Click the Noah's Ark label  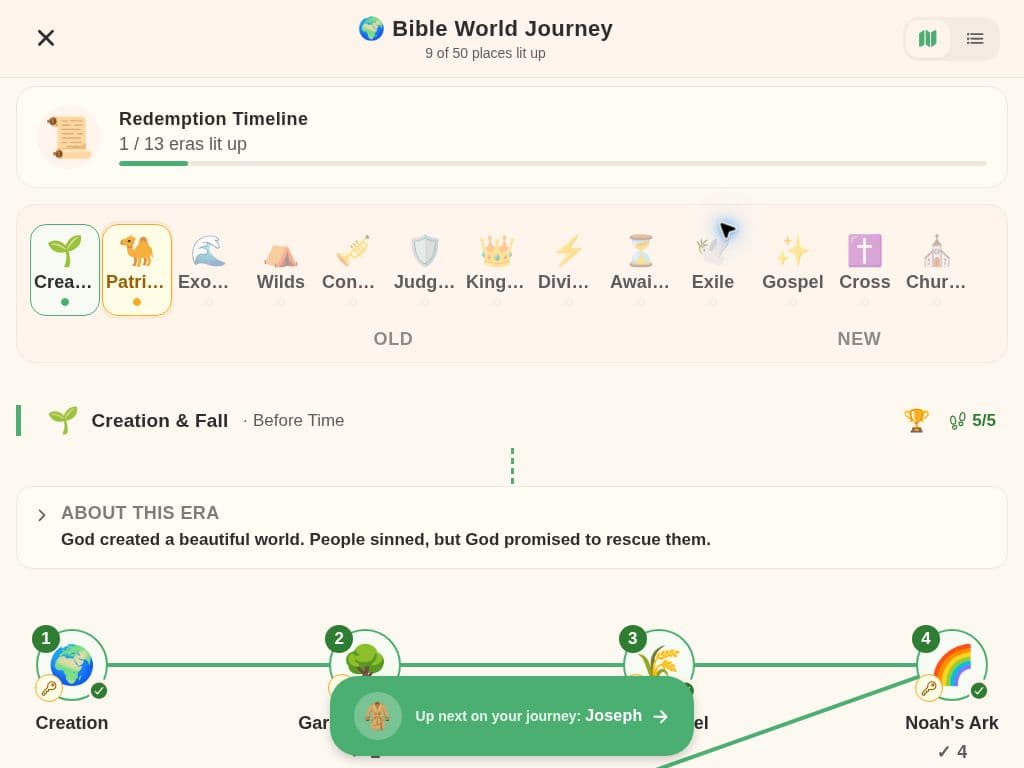coord(952,723)
